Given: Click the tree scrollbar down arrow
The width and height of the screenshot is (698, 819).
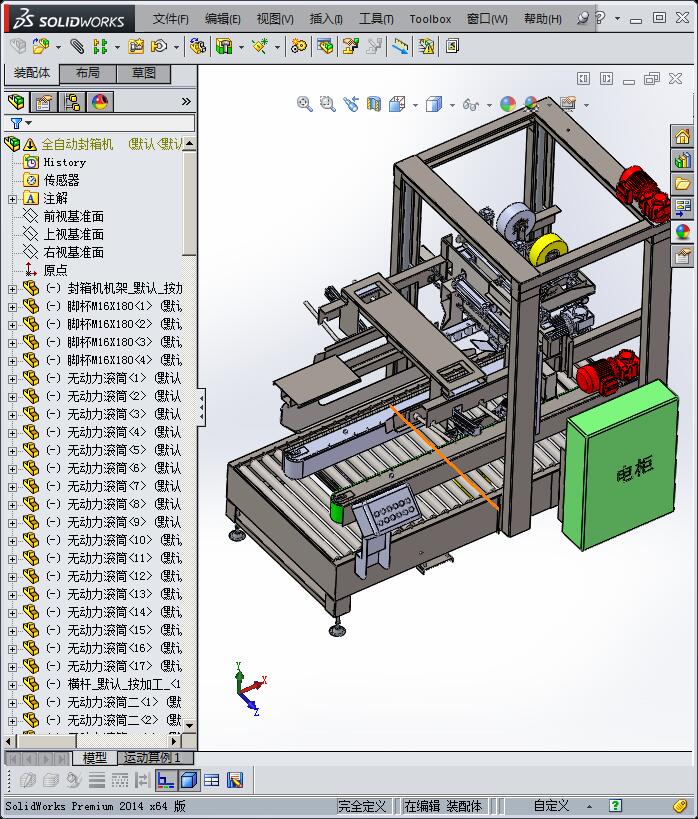Looking at the screenshot, I should 189,725.
